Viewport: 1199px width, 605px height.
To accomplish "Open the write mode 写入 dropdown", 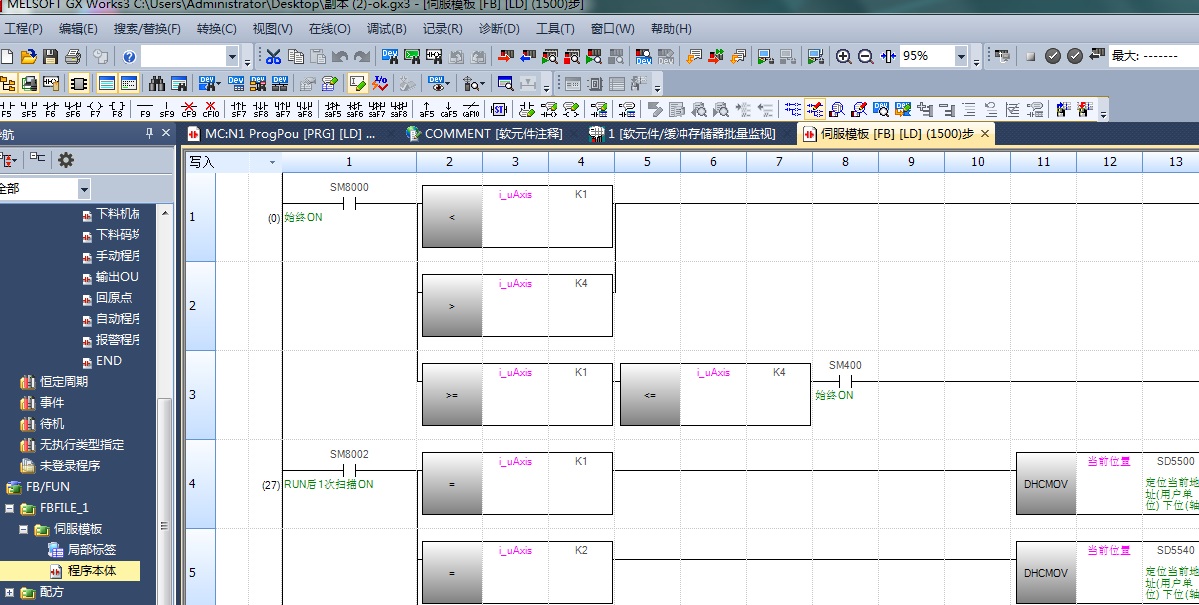I will 271,162.
